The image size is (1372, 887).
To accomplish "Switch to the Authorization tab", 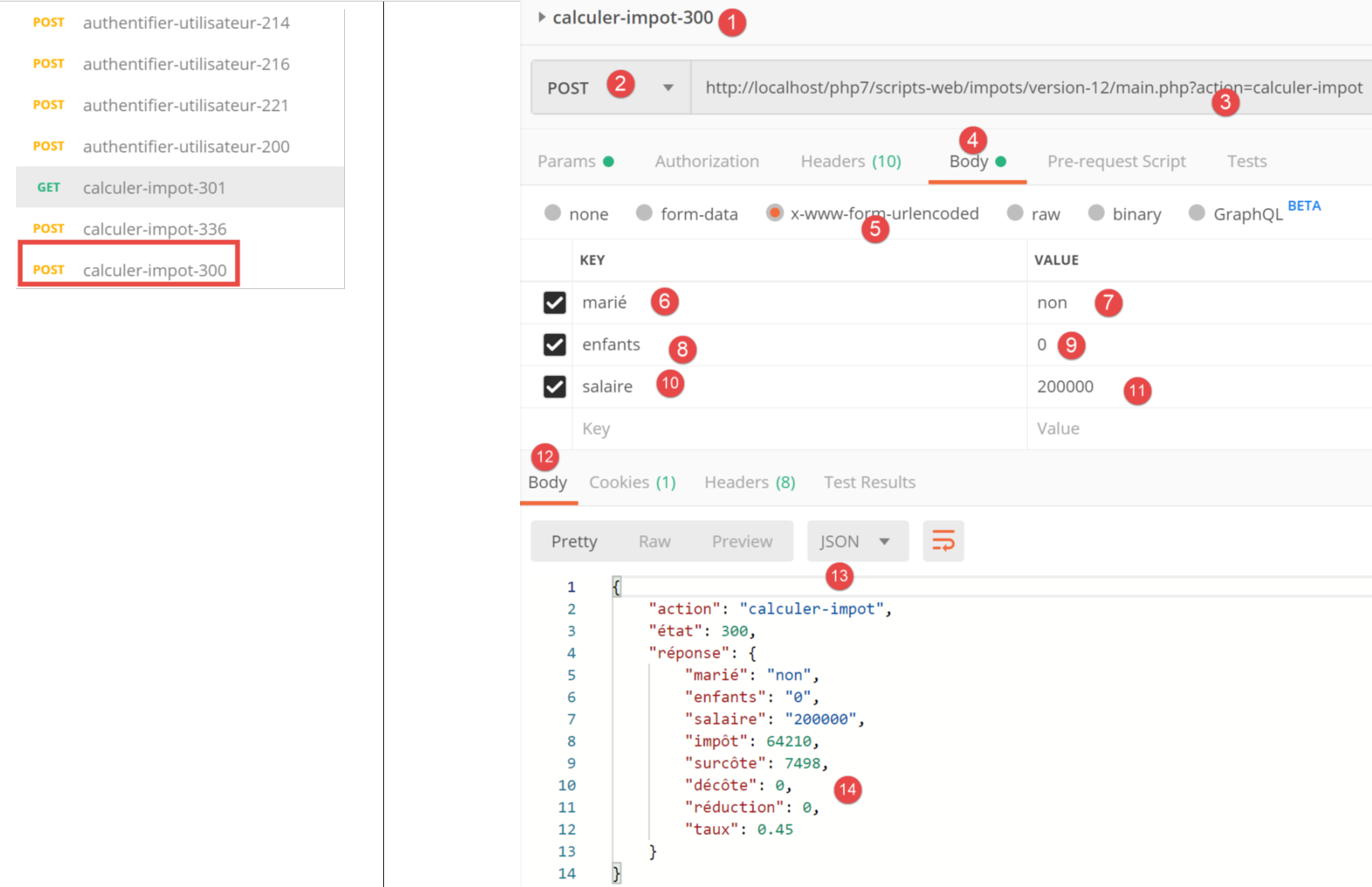I will pyautogui.click(x=707, y=161).
